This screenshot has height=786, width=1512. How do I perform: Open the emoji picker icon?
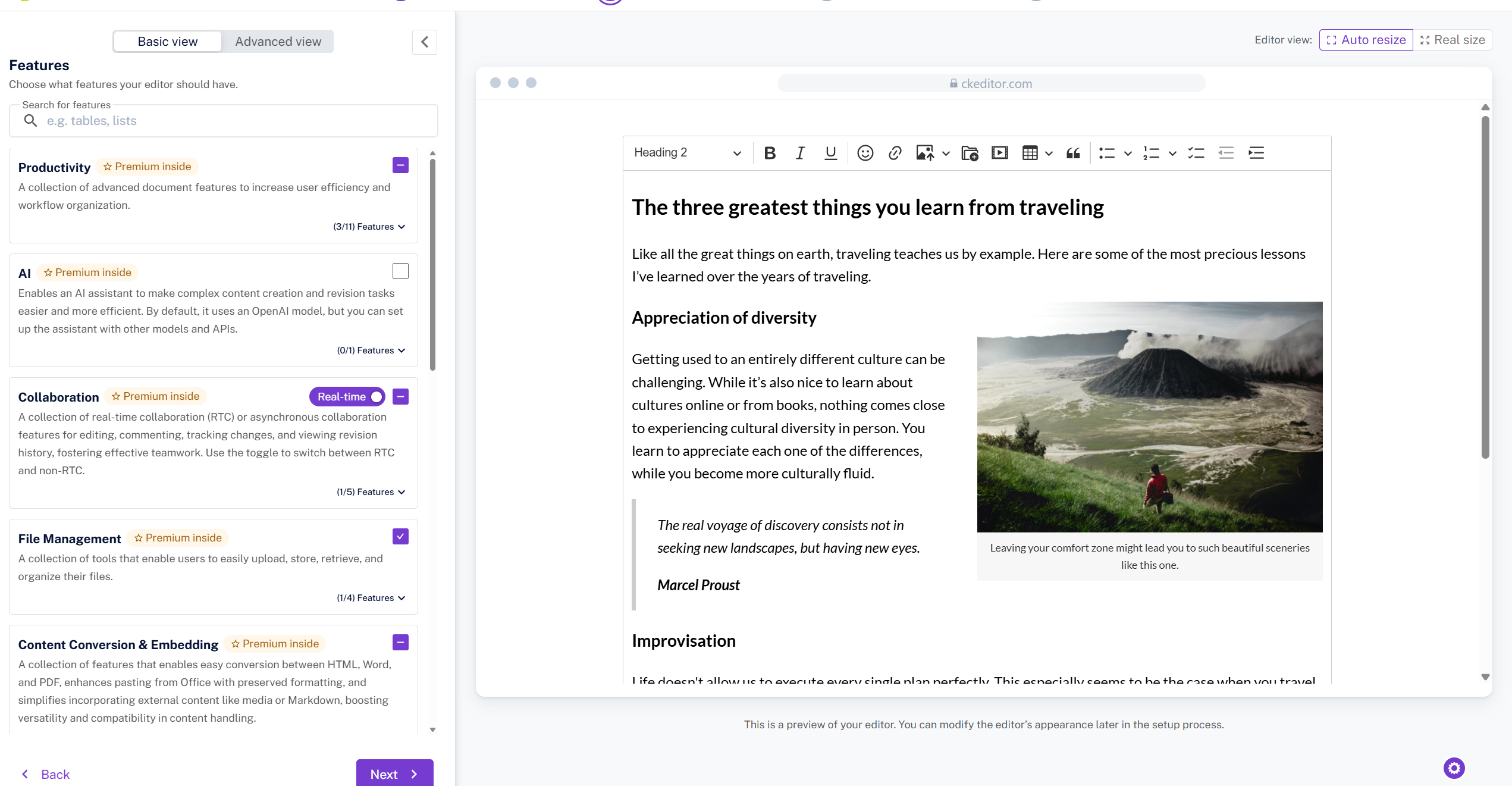coord(865,153)
